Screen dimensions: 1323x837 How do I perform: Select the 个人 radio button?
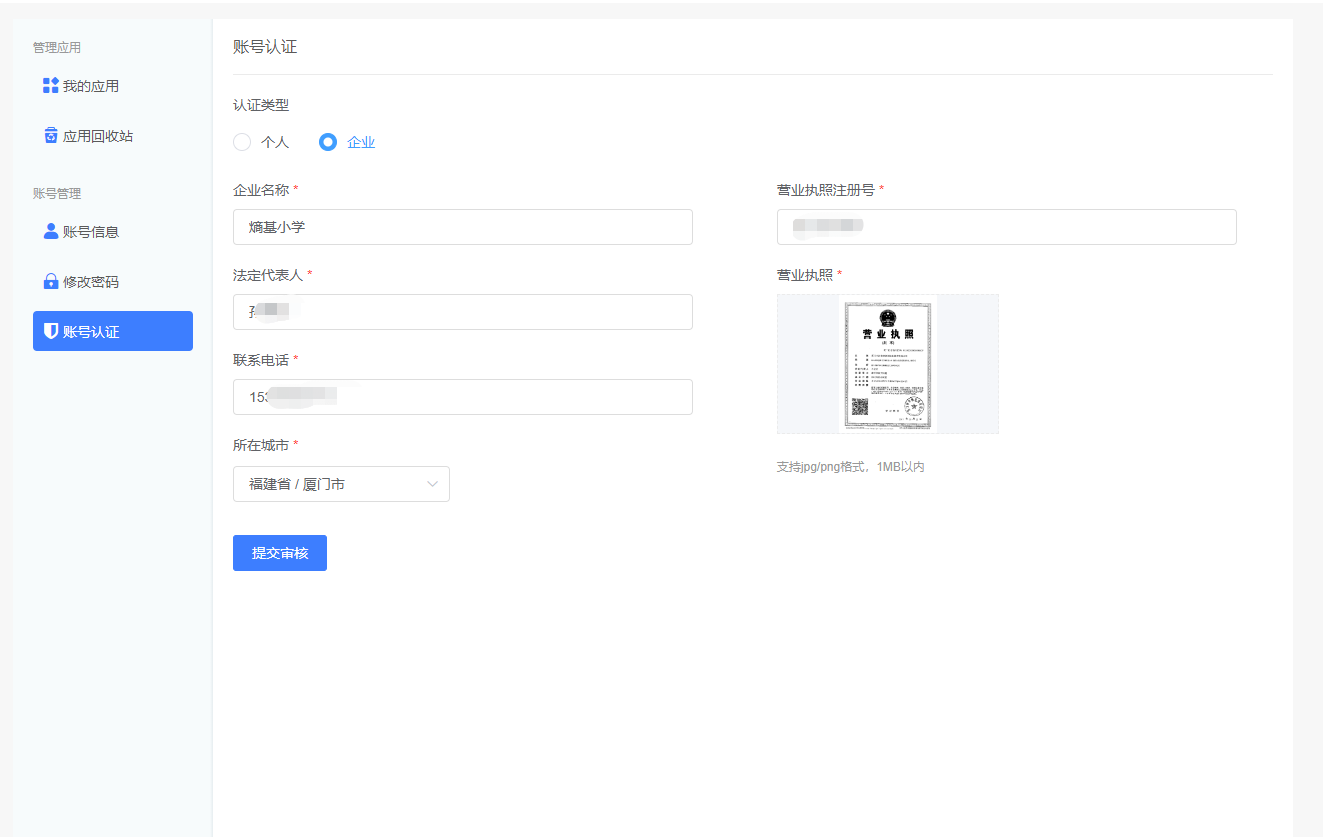241,141
